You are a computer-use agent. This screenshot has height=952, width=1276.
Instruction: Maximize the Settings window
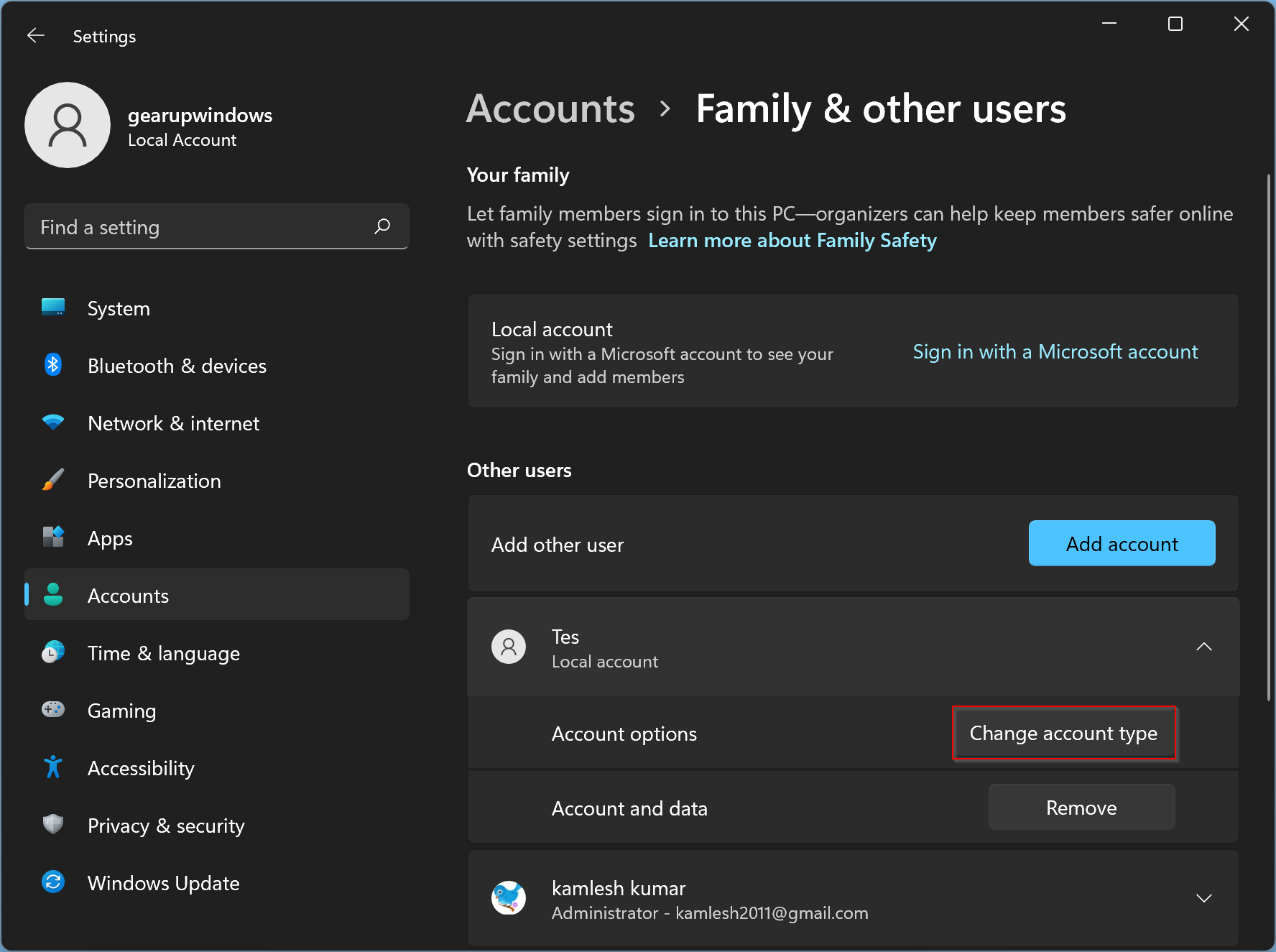(x=1175, y=24)
